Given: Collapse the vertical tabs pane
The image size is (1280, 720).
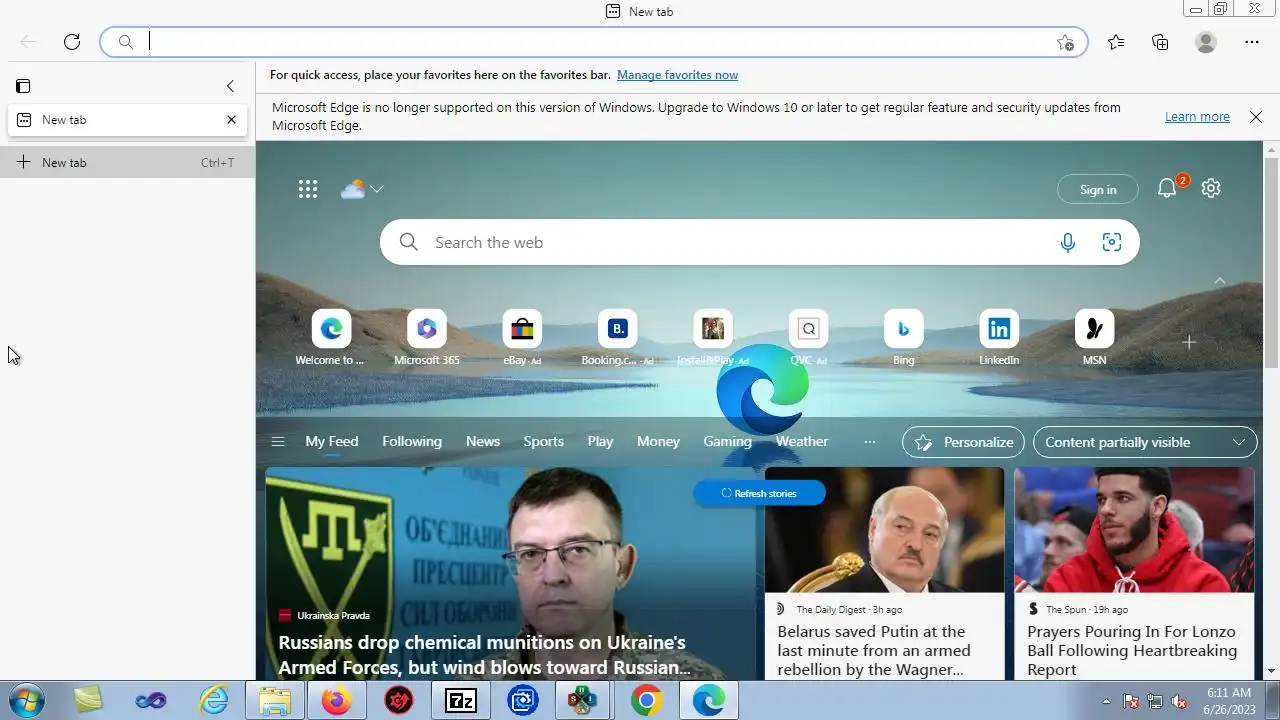Looking at the screenshot, I should coord(230,86).
